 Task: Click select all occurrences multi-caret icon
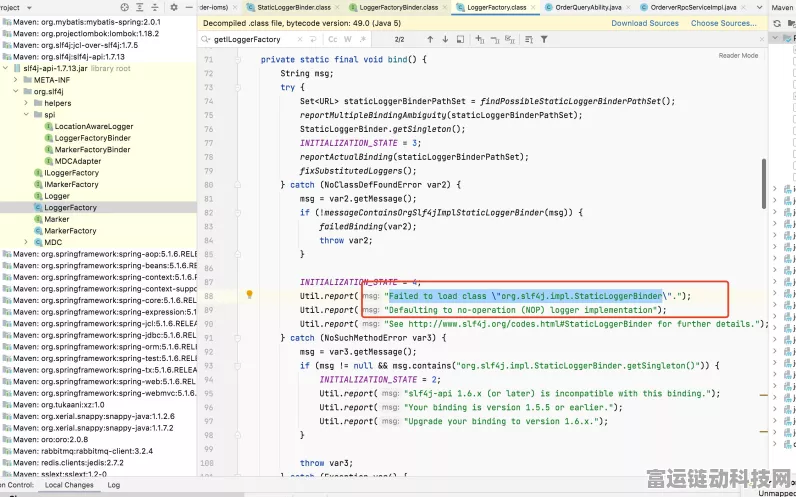[x=510, y=40]
